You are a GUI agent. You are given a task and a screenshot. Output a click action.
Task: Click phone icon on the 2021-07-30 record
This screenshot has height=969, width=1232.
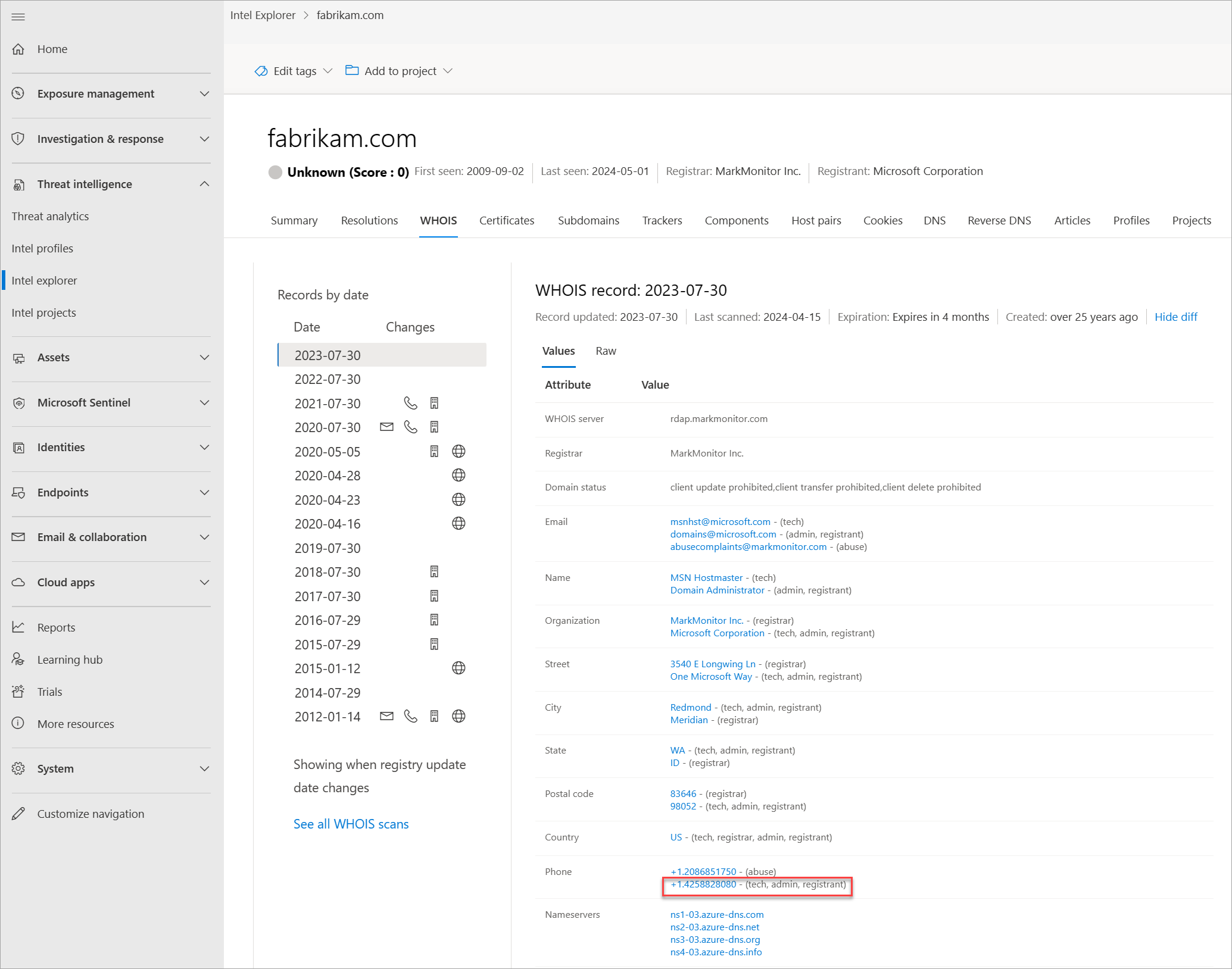pos(410,403)
